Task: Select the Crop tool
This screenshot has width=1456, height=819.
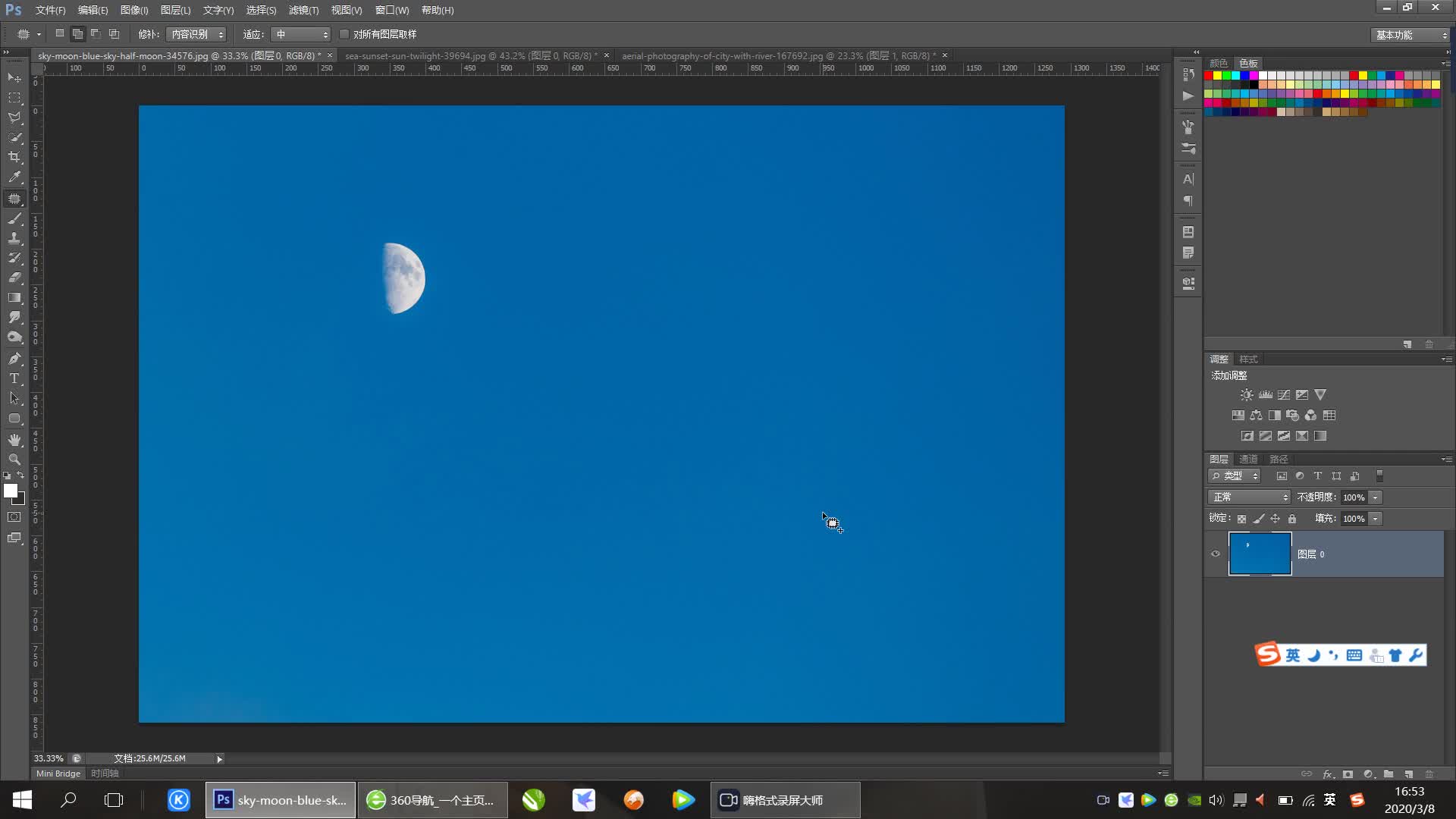Action: (14, 157)
